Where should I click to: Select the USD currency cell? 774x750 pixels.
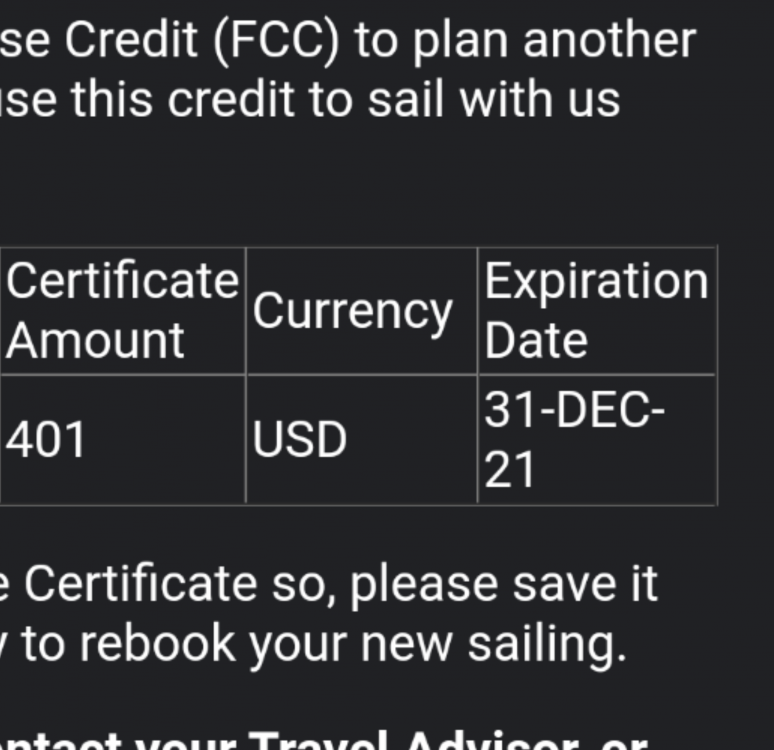(362, 439)
